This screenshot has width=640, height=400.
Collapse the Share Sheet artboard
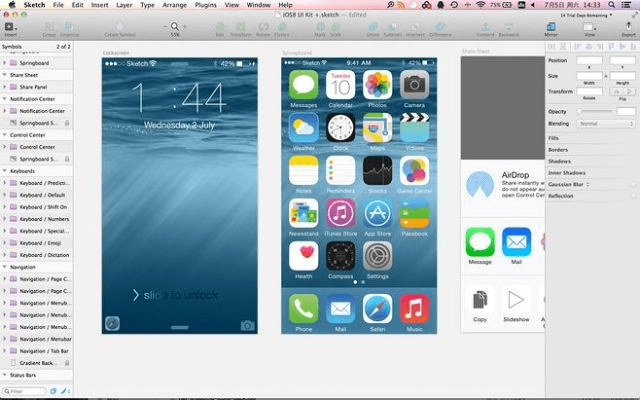pyautogui.click(x=4, y=75)
